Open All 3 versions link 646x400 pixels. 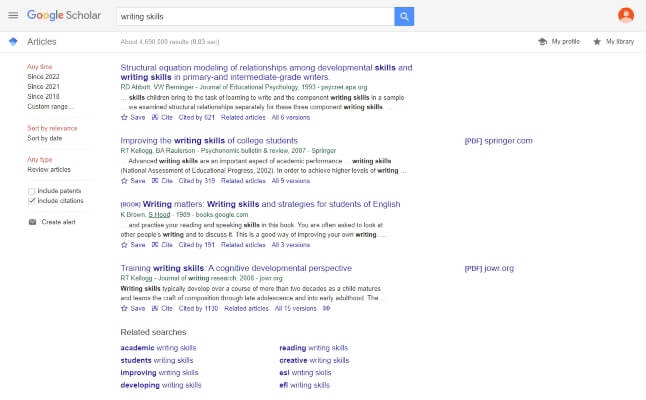291,245
